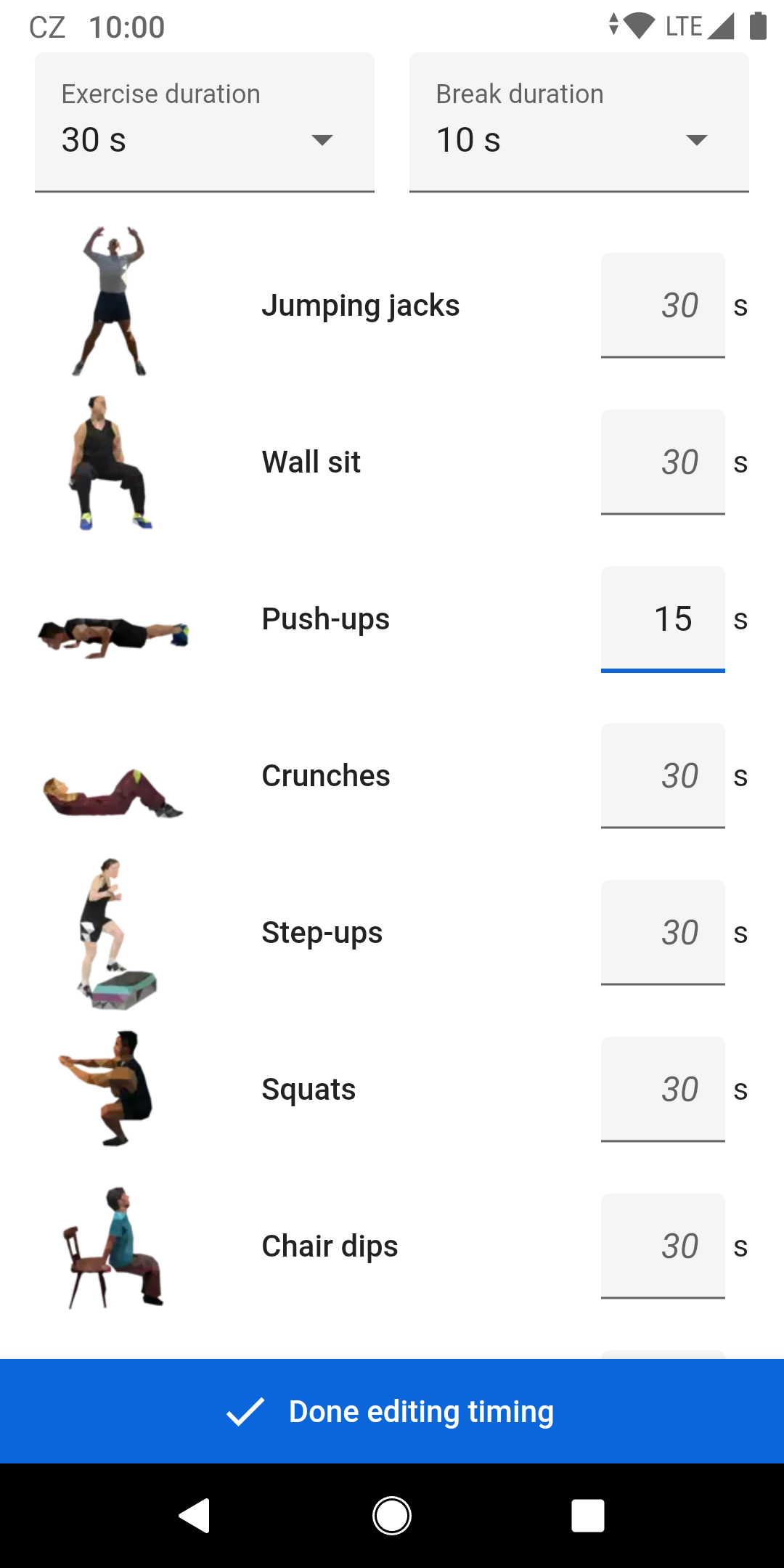
Task: Tap the Squats exercise image
Action: [x=109, y=1089]
